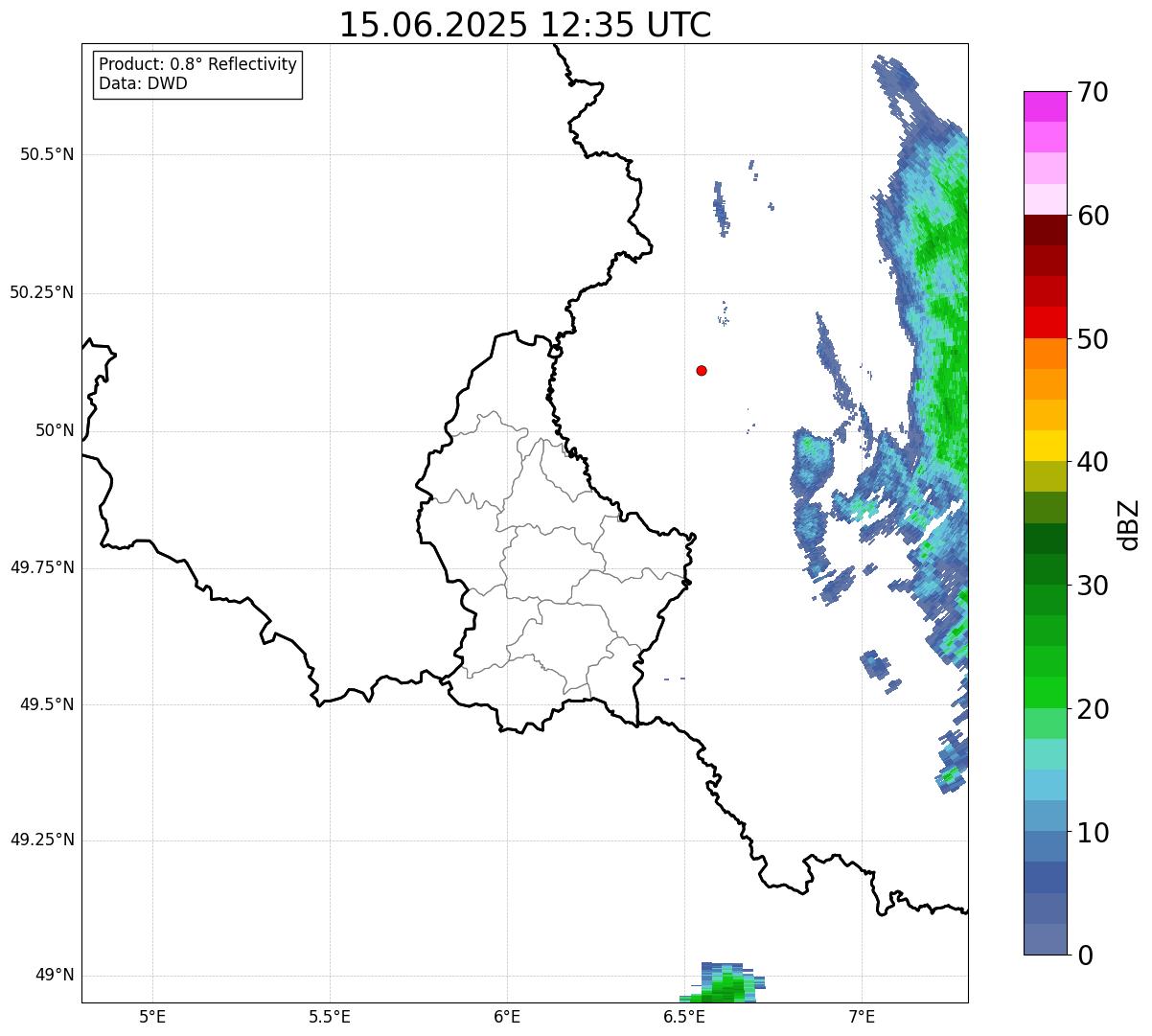Click the 5.5°E longitude label
This screenshot has height=1036, width=1152.
tap(330, 1016)
